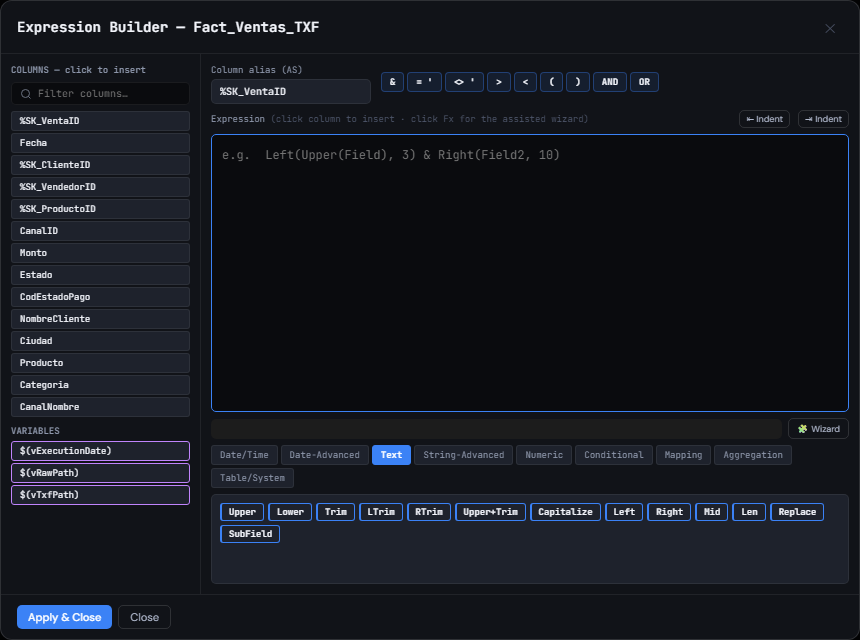Insert the %SK_ProductoID column
This screenshot has width=860, height=640.
pyautogui.click(x=100, y=209)
